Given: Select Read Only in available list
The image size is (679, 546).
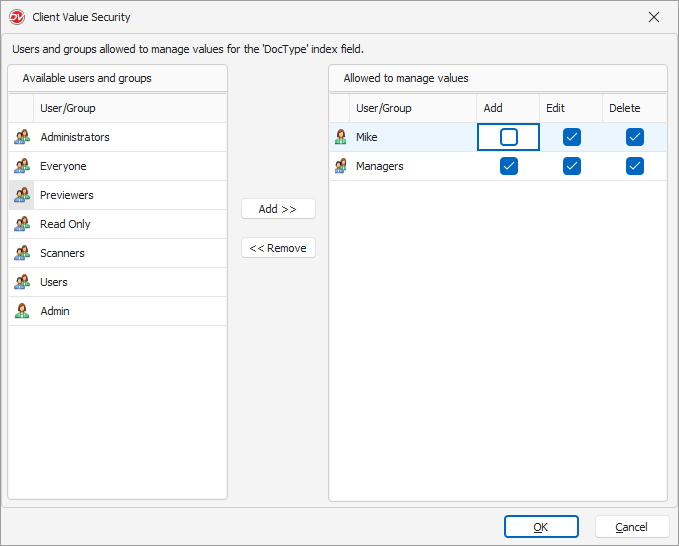Looking at the screenshot, I should [117, 224].
